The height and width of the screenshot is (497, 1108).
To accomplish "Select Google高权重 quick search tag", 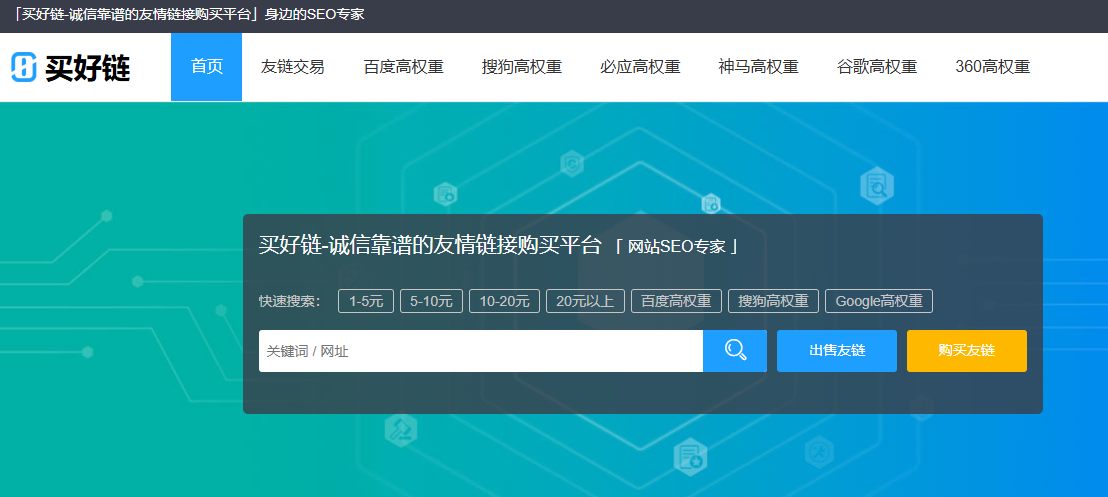I will pyautogui.click(x=879, y=301).
